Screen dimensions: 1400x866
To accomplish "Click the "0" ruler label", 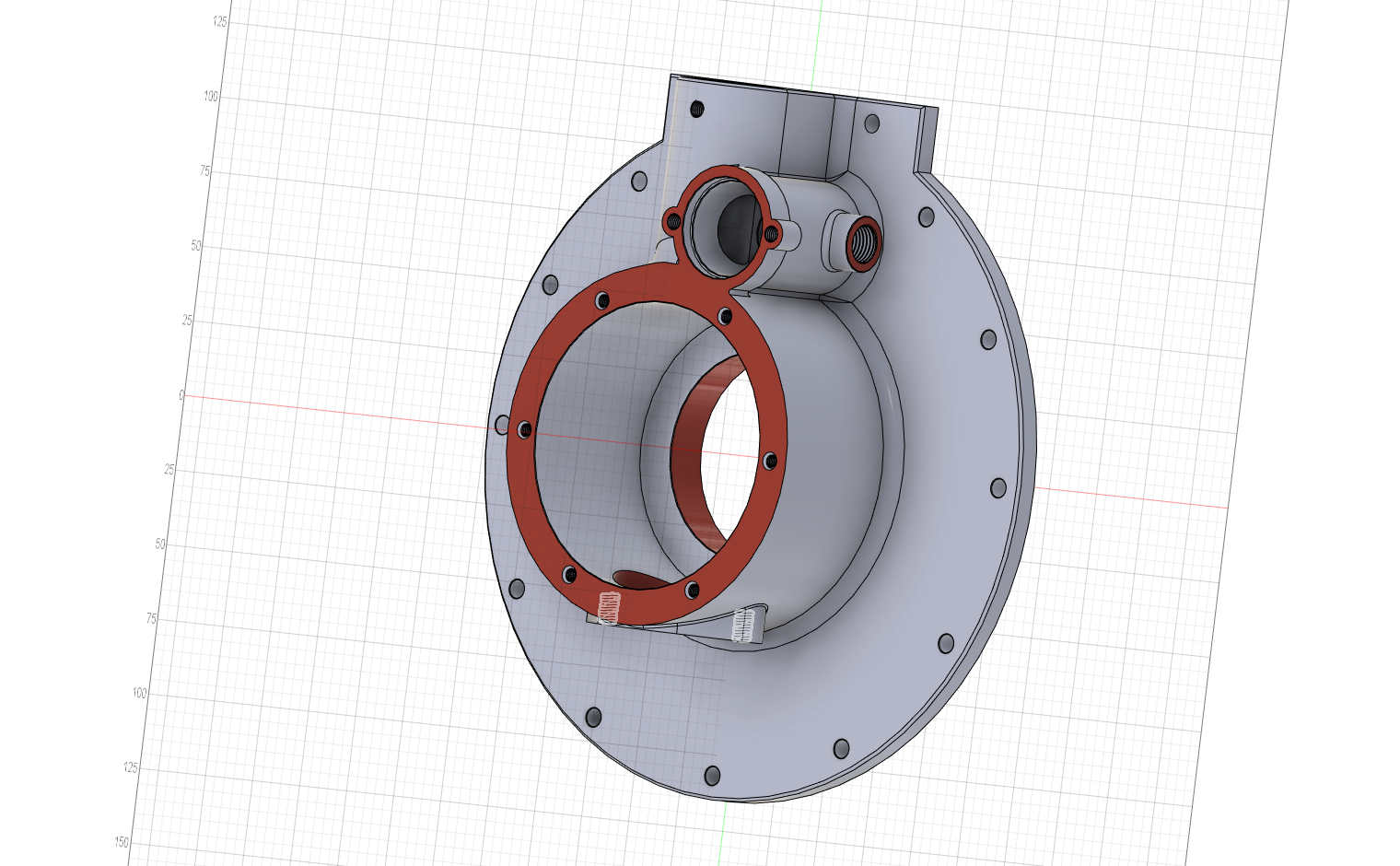I will tap(181, 395).
